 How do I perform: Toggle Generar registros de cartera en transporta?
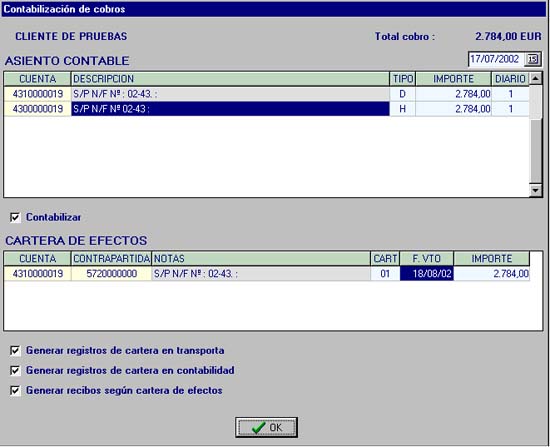tap(15, 351)
